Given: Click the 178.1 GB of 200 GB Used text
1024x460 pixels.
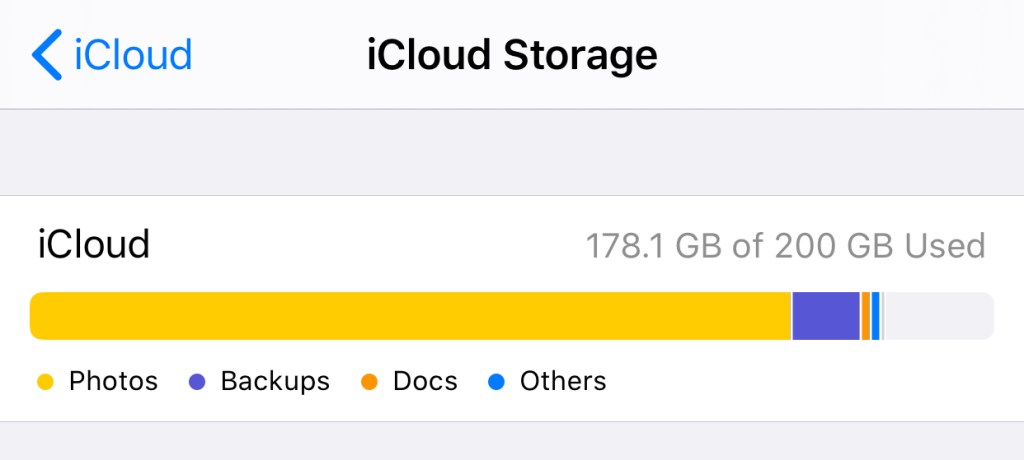Looking at the screenshot, I should (785, 245).
